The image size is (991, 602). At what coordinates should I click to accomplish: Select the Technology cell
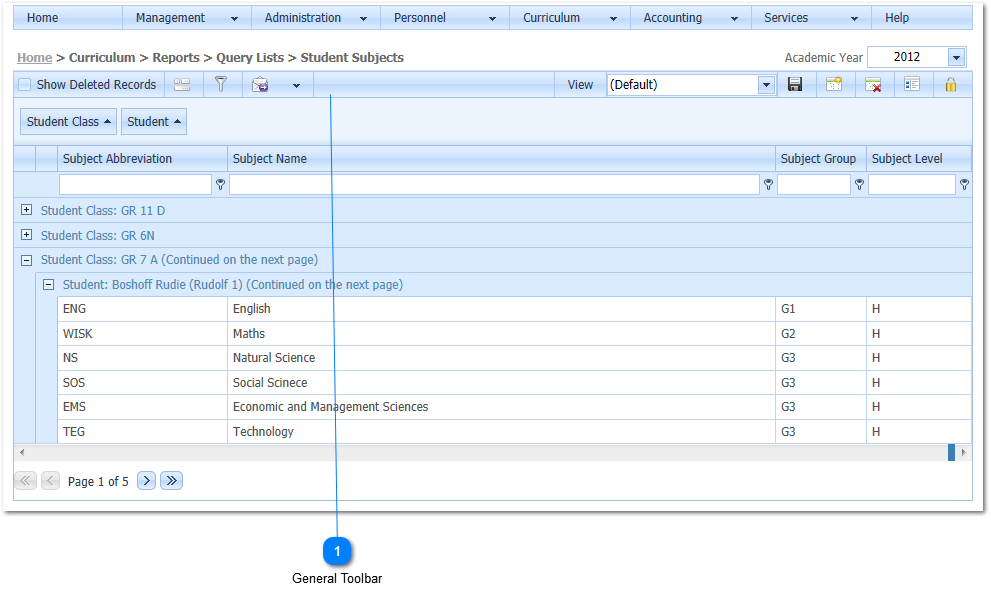tap(501, 431)
